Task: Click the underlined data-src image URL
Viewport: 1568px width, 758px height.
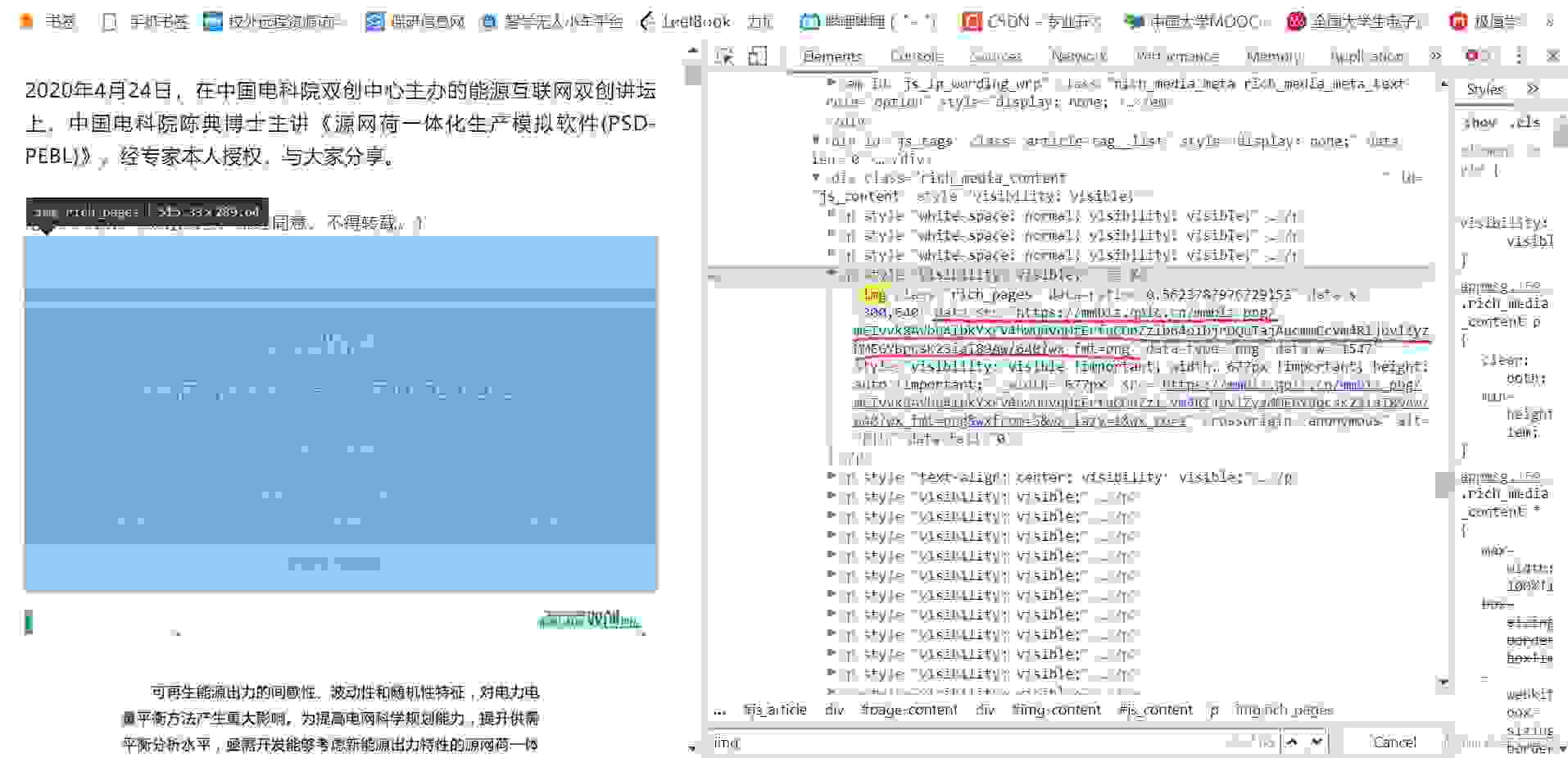Action: [1141, 331]
